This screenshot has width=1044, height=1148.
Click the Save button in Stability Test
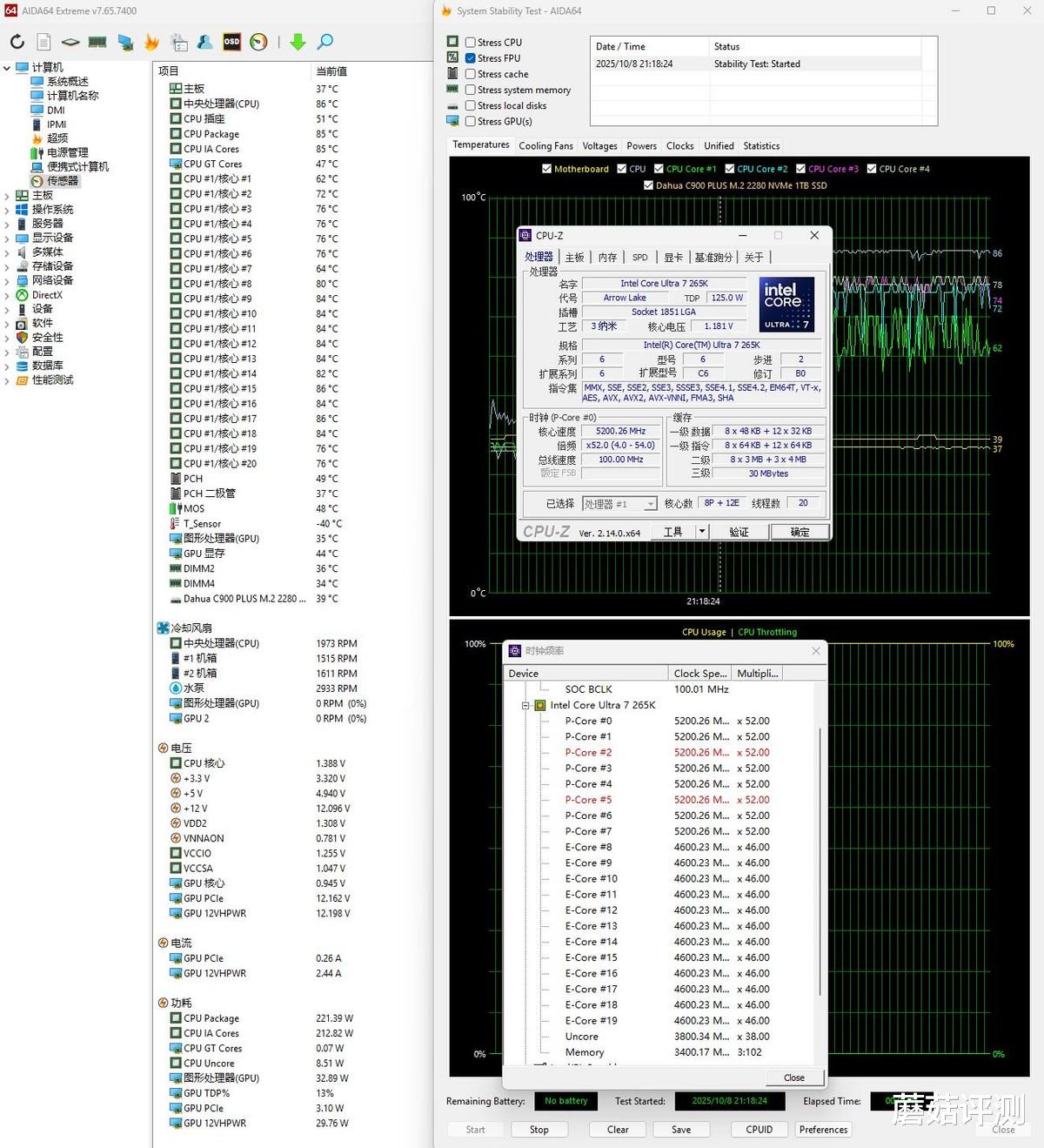(x=681, y=1130)
